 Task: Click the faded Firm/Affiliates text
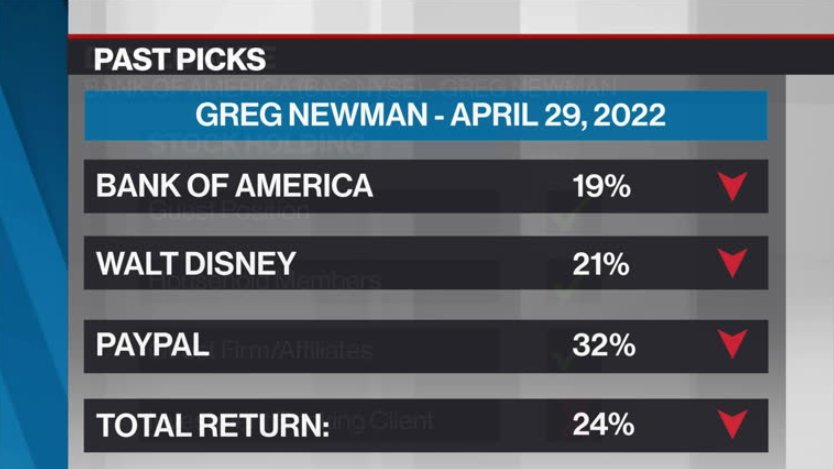point(296,350)
